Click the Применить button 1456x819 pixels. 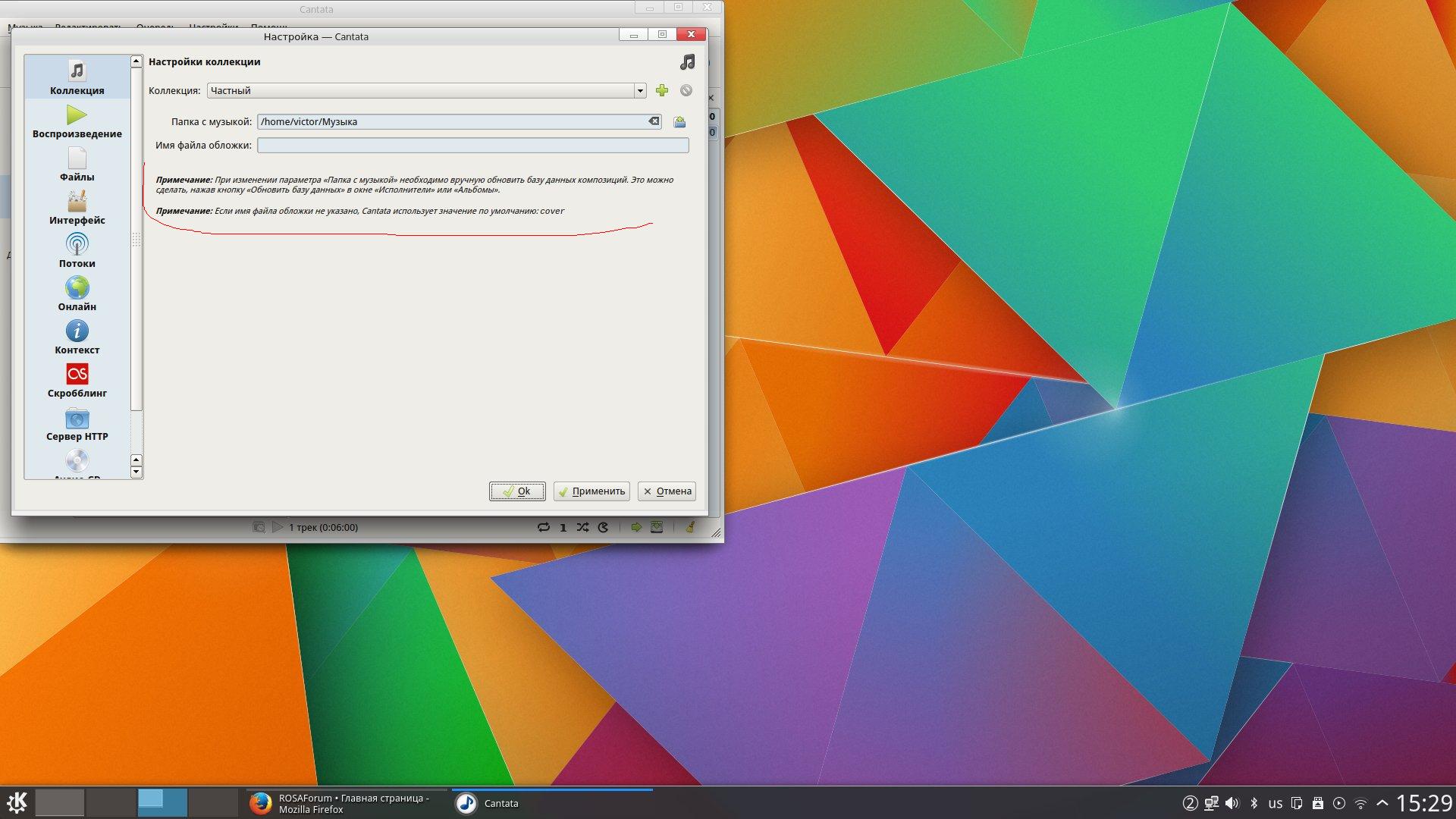(x=591, y=491)
